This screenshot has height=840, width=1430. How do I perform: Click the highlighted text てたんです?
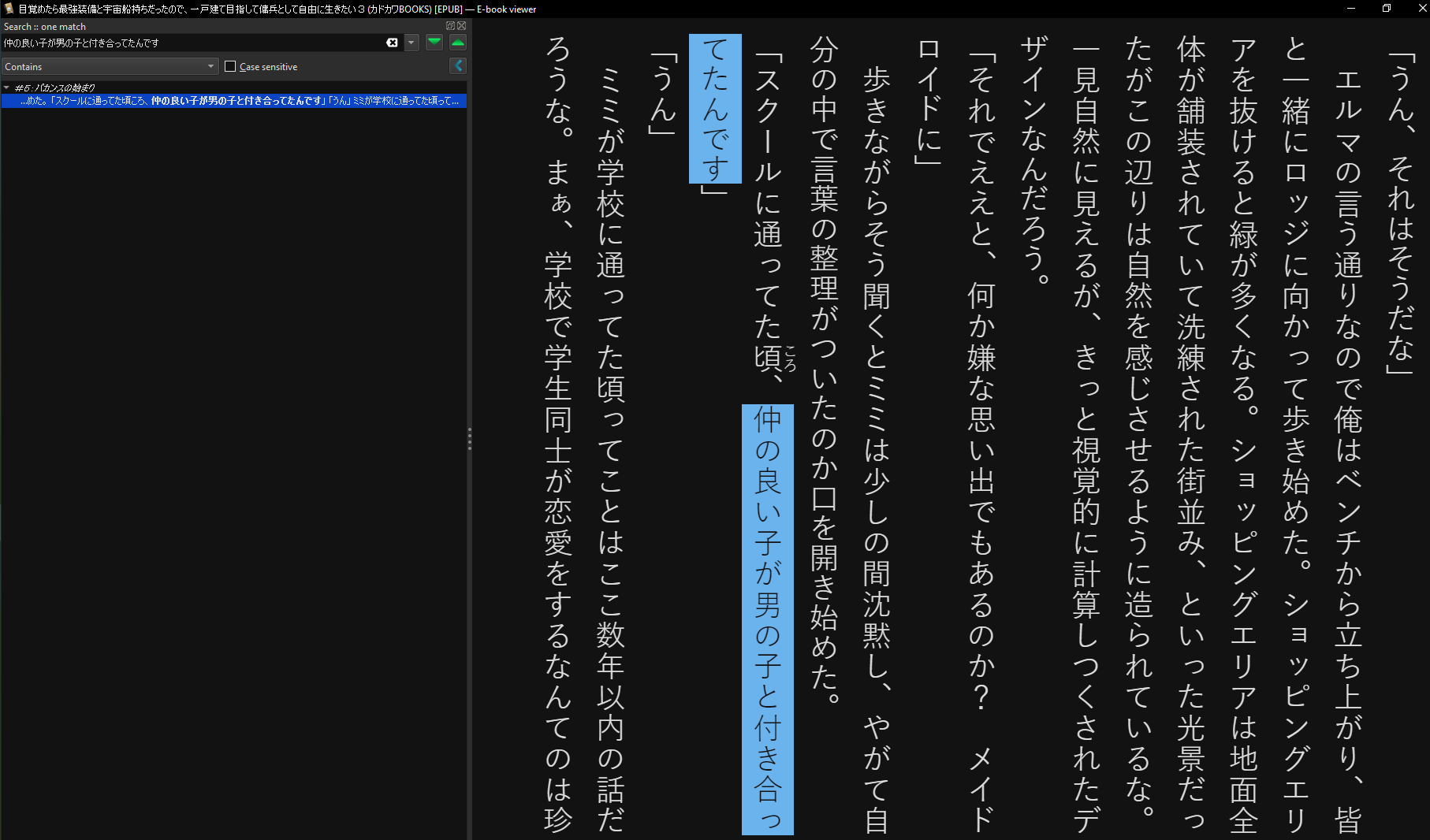715,109
